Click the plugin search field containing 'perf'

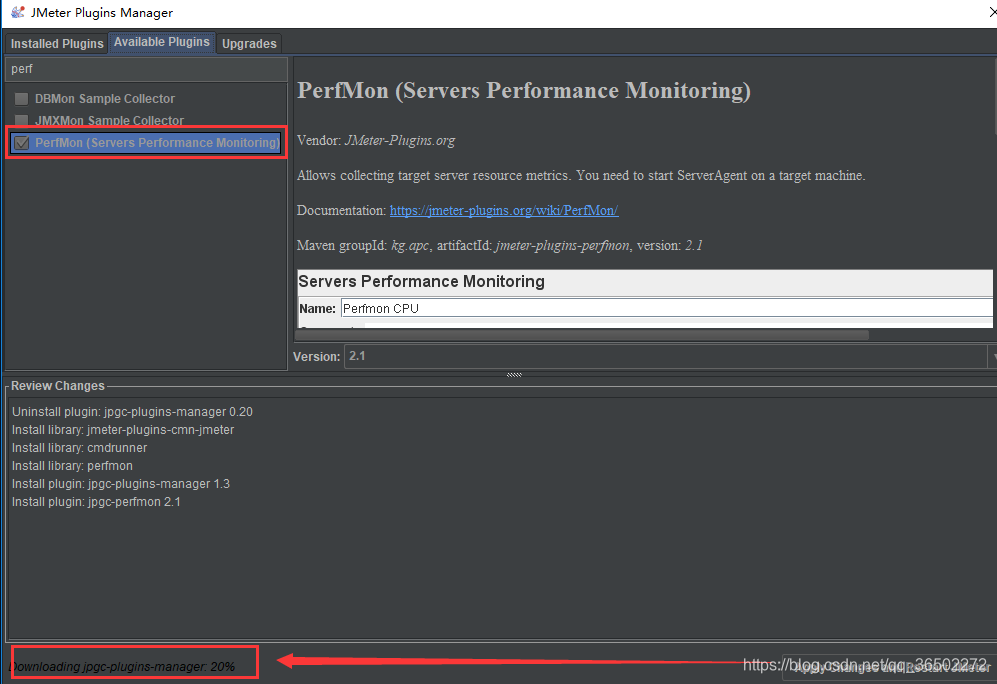(146, 69)
